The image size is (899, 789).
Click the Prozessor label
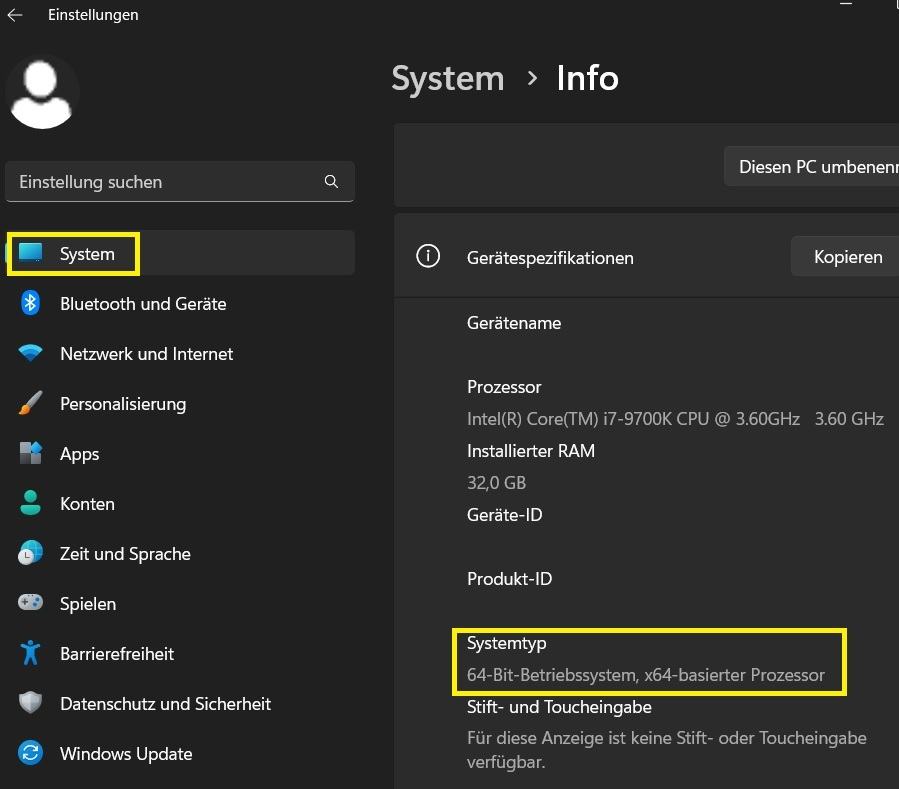click(x=504, y=387)
